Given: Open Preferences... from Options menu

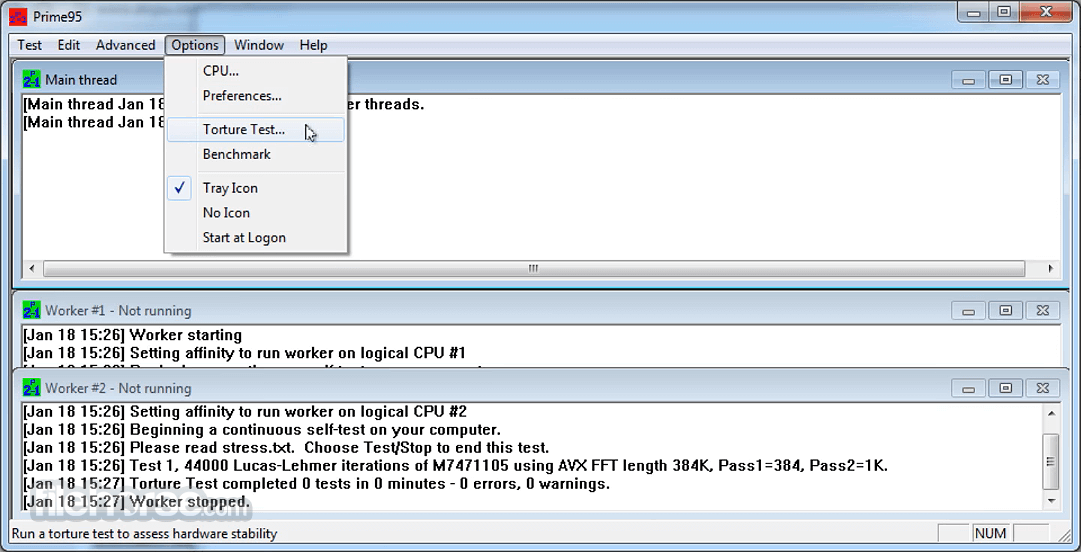Looking at the screenshot, I should 255,96.
